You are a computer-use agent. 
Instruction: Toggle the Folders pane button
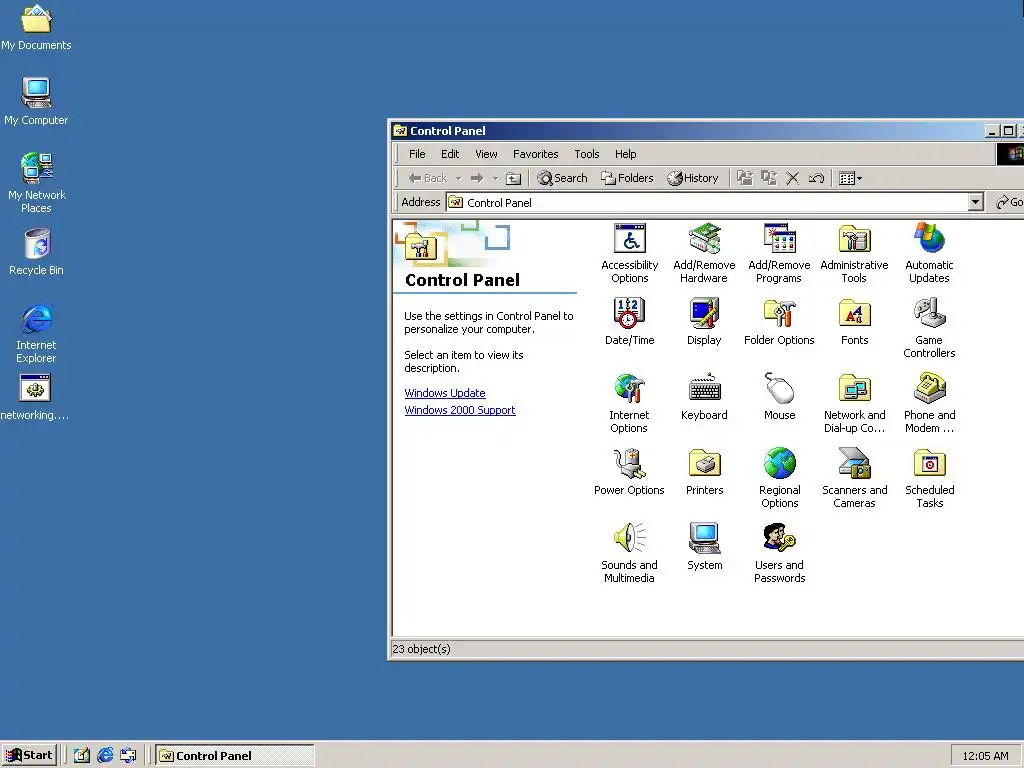627,178
